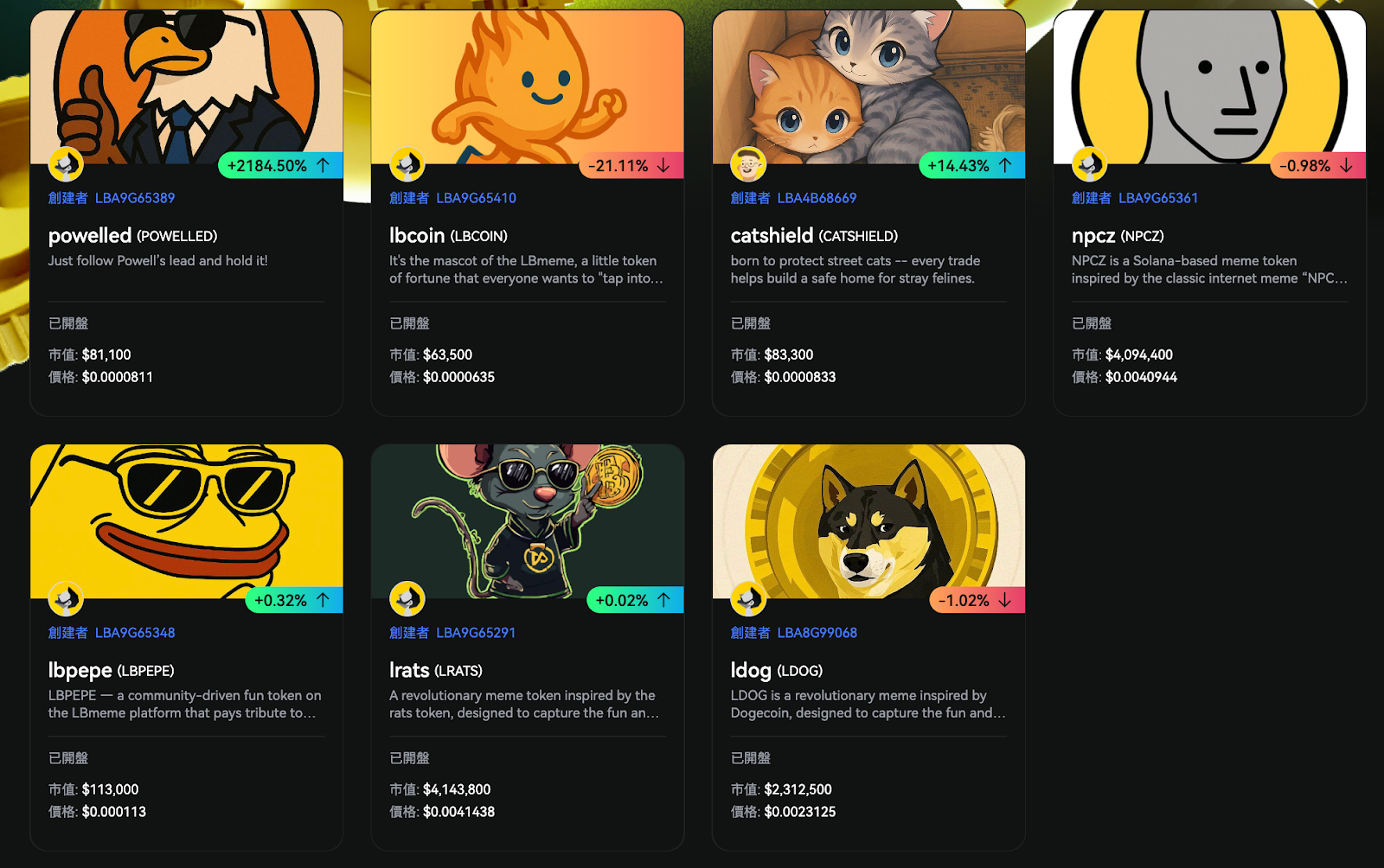1384x868 pixels.
Task: Select the lrats (LRATS) token title
Action: click(436, 671)
